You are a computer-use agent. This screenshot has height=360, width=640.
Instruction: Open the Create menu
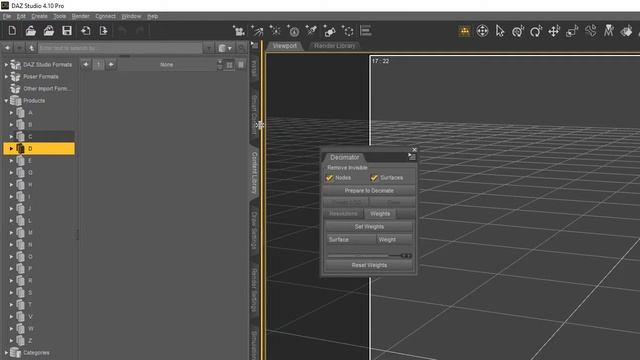[39, 16]
